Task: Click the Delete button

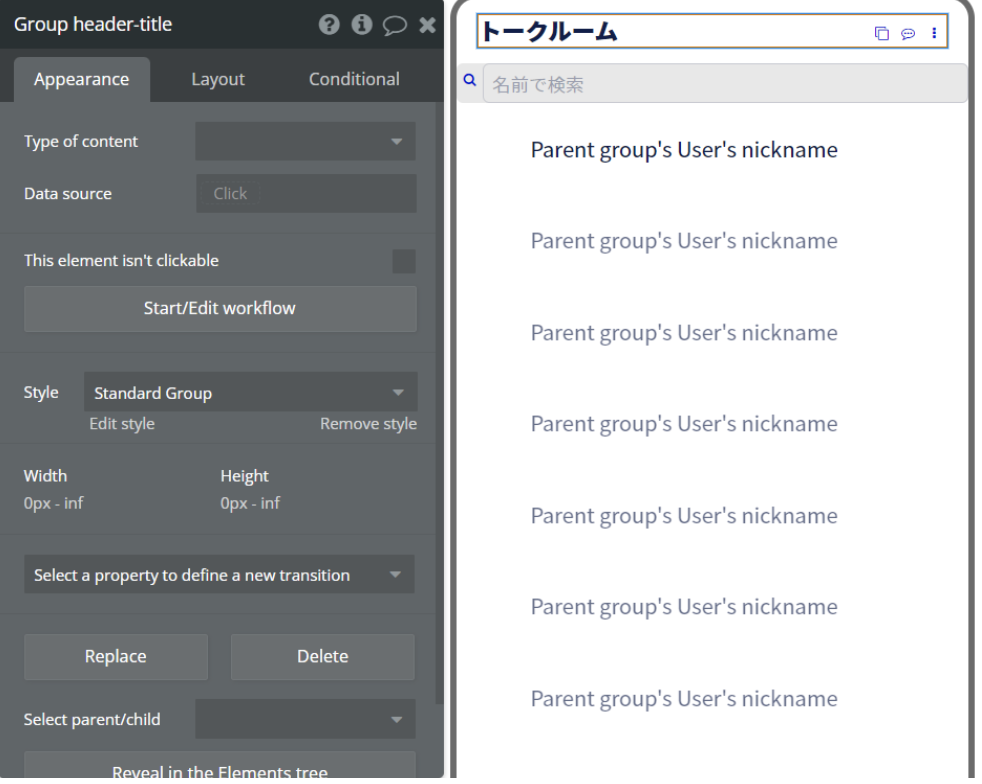Action: pyautogui.click(x=322, y=657)
